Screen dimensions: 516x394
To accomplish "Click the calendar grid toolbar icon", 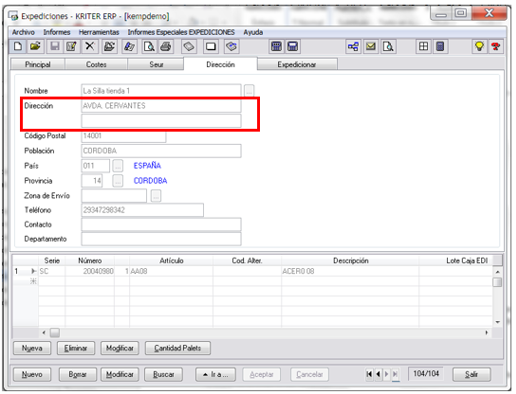I will 276,46.
